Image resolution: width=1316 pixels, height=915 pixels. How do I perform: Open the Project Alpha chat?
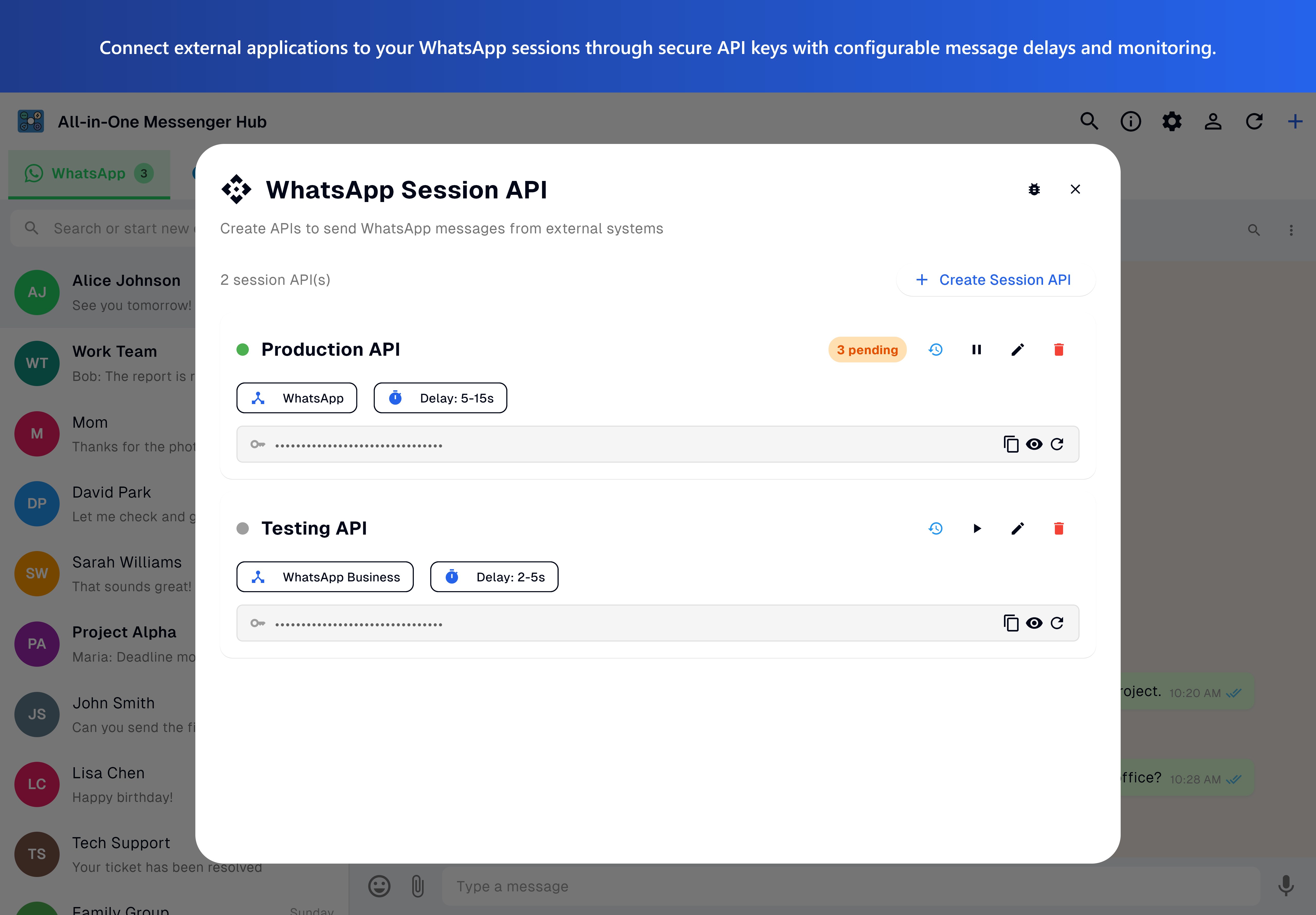tap(98, 644)
